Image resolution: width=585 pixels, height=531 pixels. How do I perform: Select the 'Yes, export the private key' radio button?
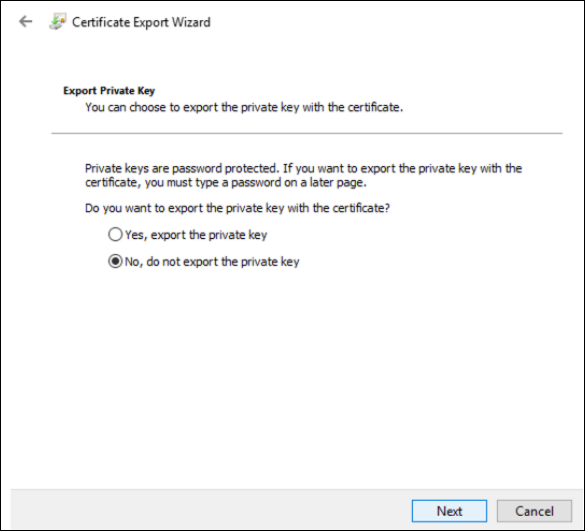tap(115, 234)
